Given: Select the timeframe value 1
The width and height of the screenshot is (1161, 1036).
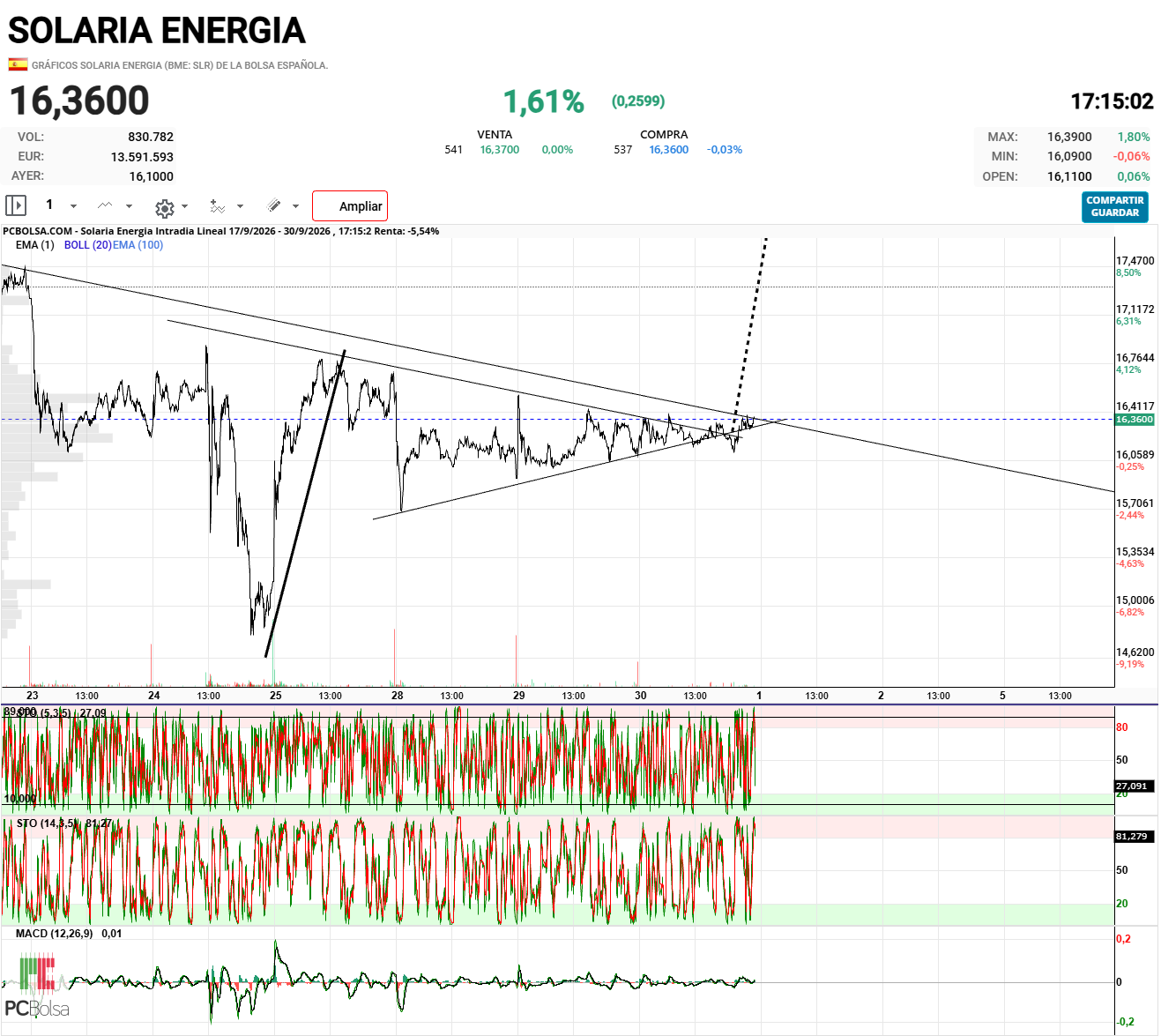Looking at the screenshot, I should tap(49, 205).
